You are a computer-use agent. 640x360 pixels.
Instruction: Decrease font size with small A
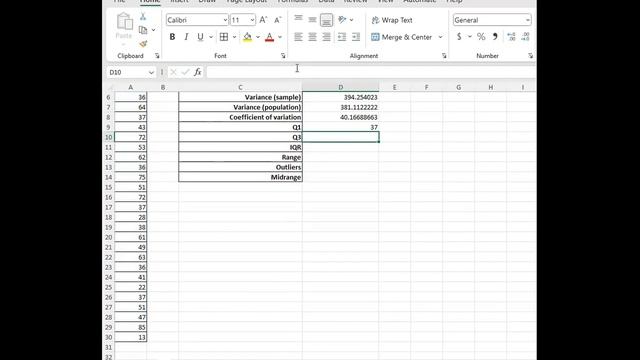click(278, 20)
